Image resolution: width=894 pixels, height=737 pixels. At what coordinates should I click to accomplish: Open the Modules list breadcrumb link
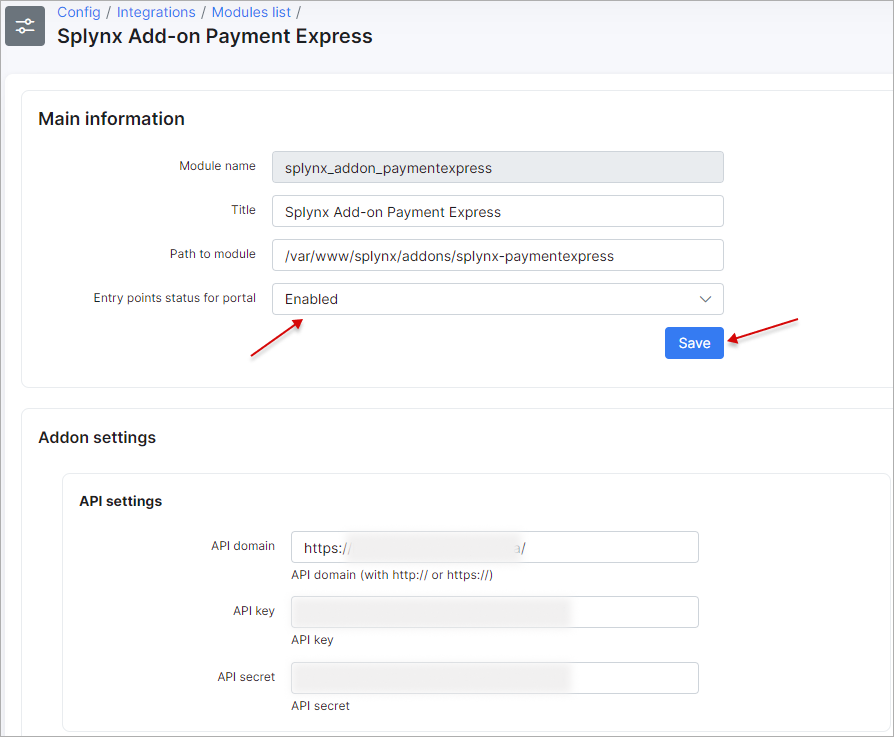[251, 12]
